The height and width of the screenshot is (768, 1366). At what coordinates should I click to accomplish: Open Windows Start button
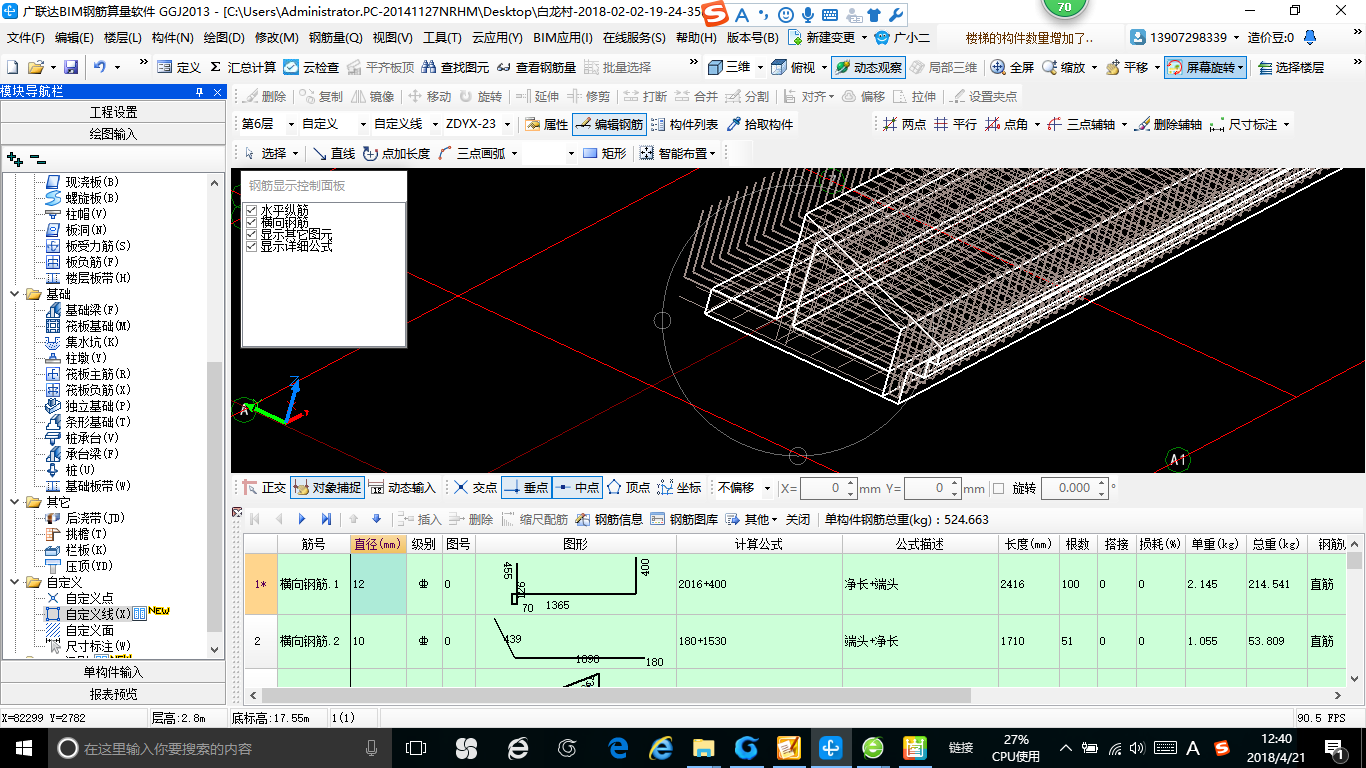(x=23, y=748)
